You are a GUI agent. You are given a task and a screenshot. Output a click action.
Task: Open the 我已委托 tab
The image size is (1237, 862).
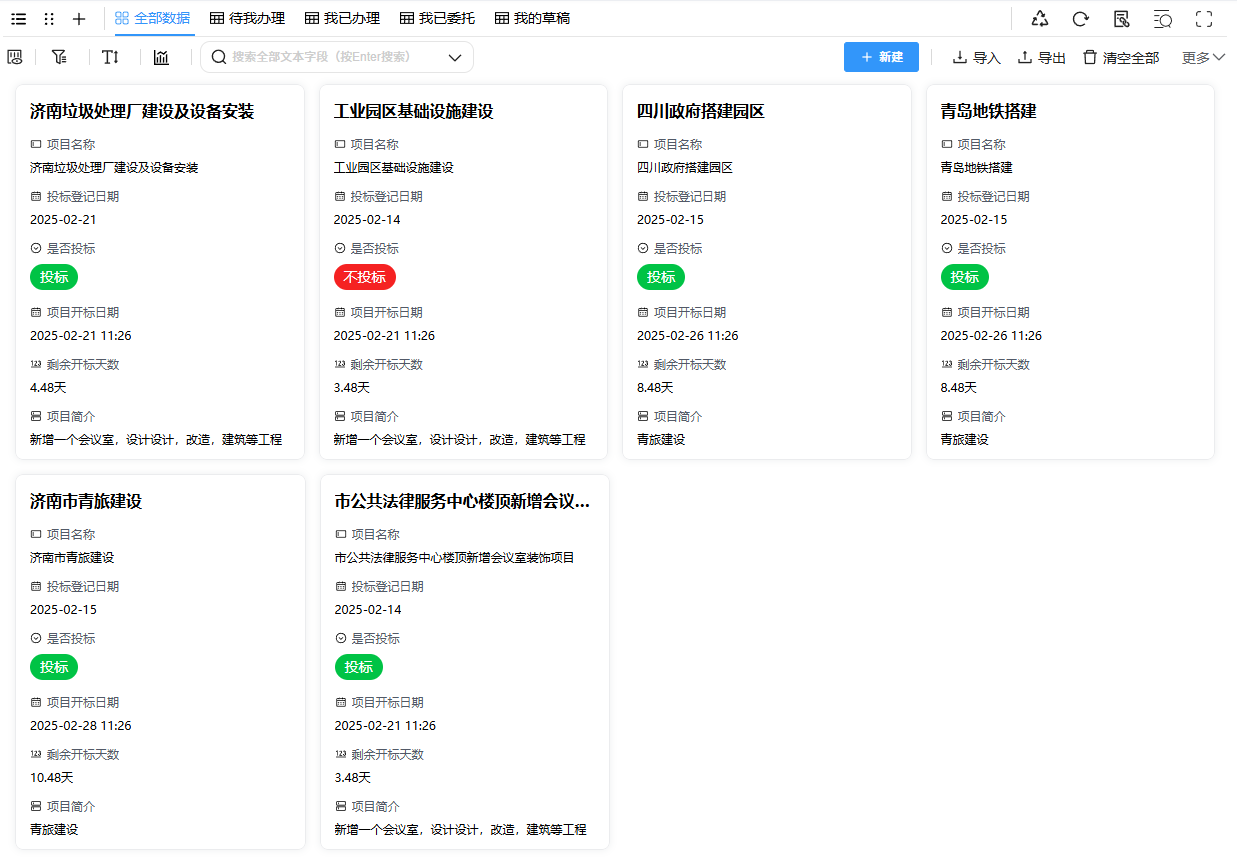click(437, 18)
